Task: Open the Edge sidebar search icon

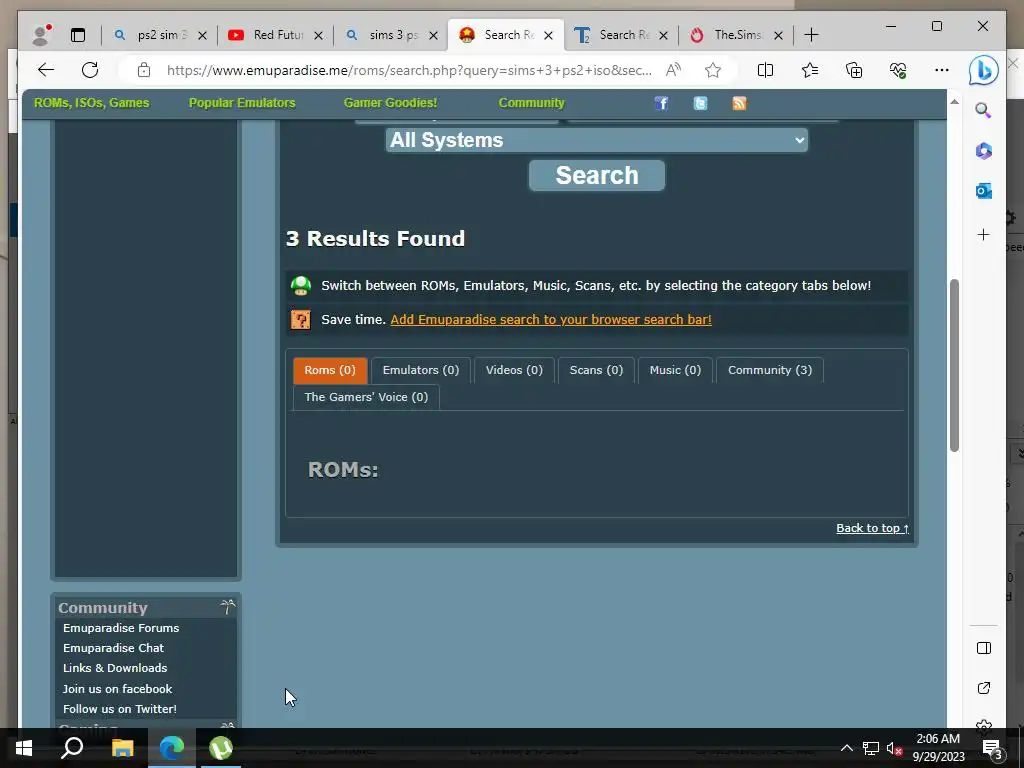Action: coord(984,110)
